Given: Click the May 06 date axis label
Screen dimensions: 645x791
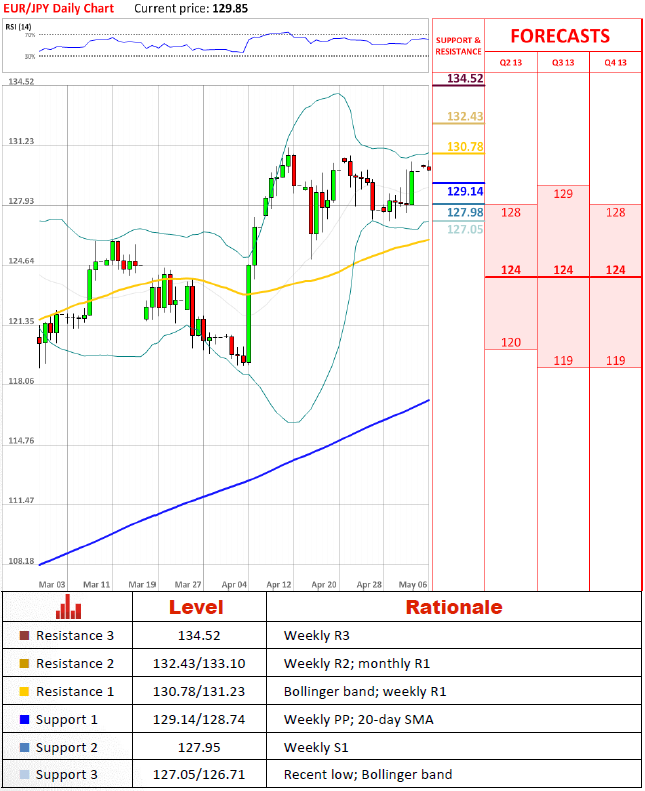Looking at the screenshot, I should (413, 585).
